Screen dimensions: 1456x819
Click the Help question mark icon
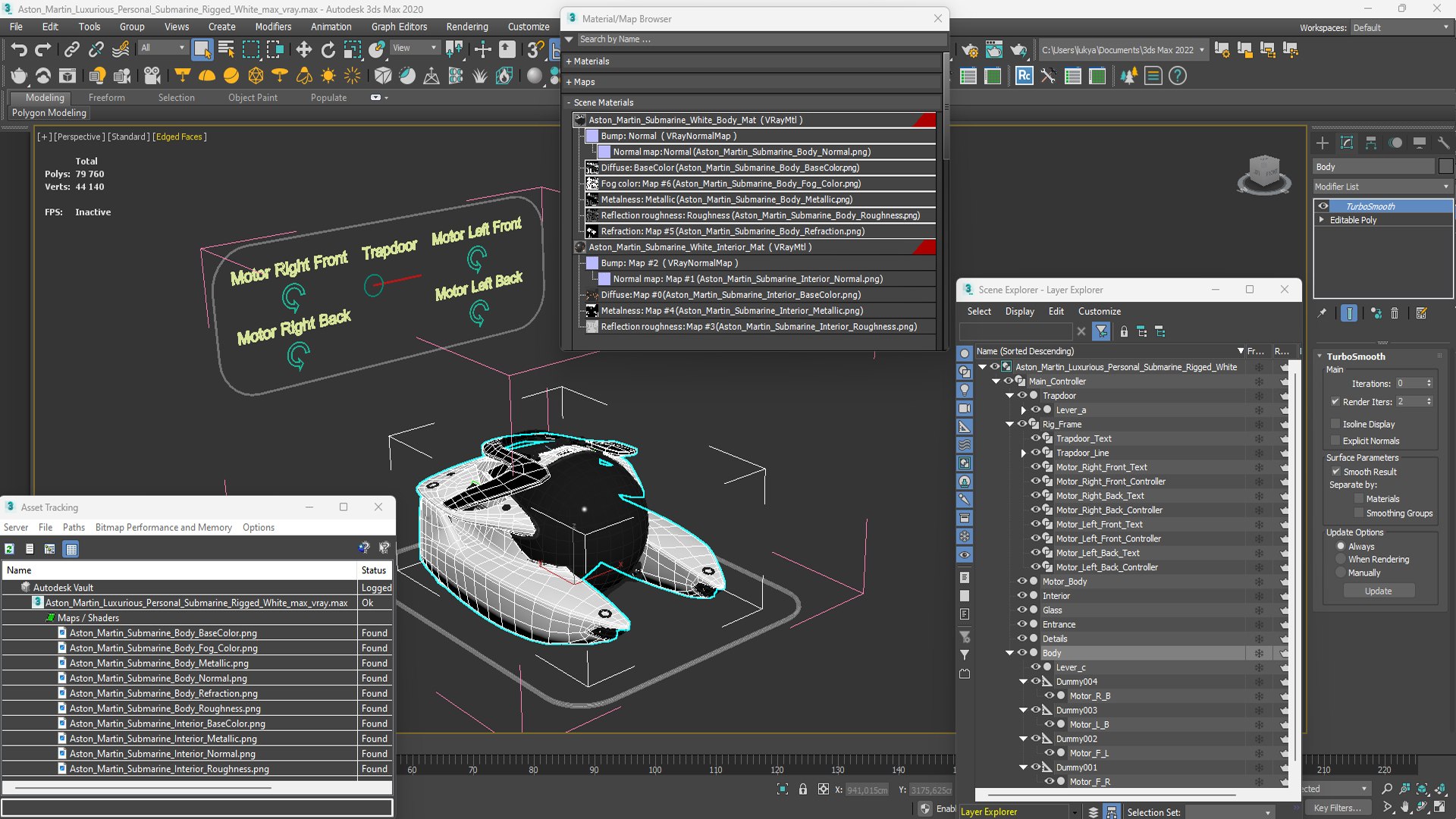point(1178,76)
